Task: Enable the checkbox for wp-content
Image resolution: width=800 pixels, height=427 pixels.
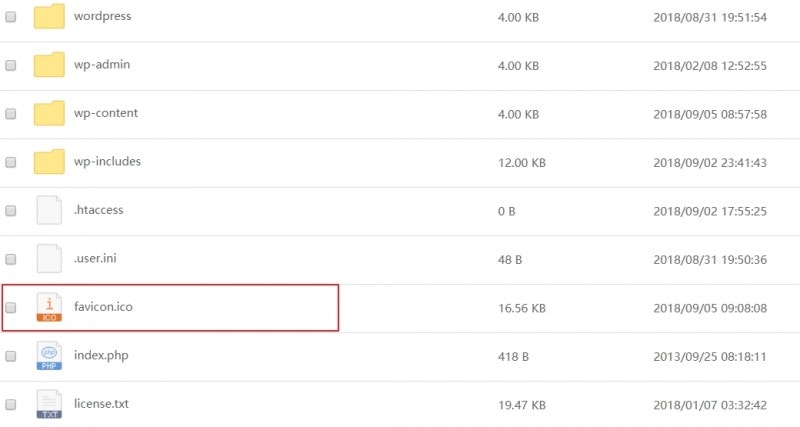Action: (11, 114)
